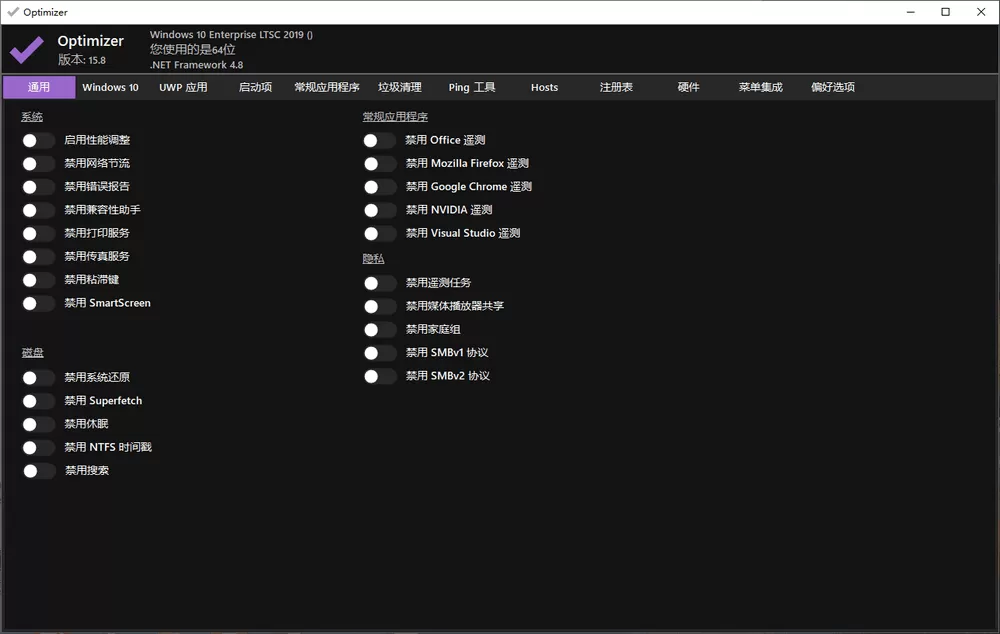Image resolution: width=1000 pixels, height=634 pixels.
Task: Toggle 禁用 SMBv1 协议
Action: point(379,352)
